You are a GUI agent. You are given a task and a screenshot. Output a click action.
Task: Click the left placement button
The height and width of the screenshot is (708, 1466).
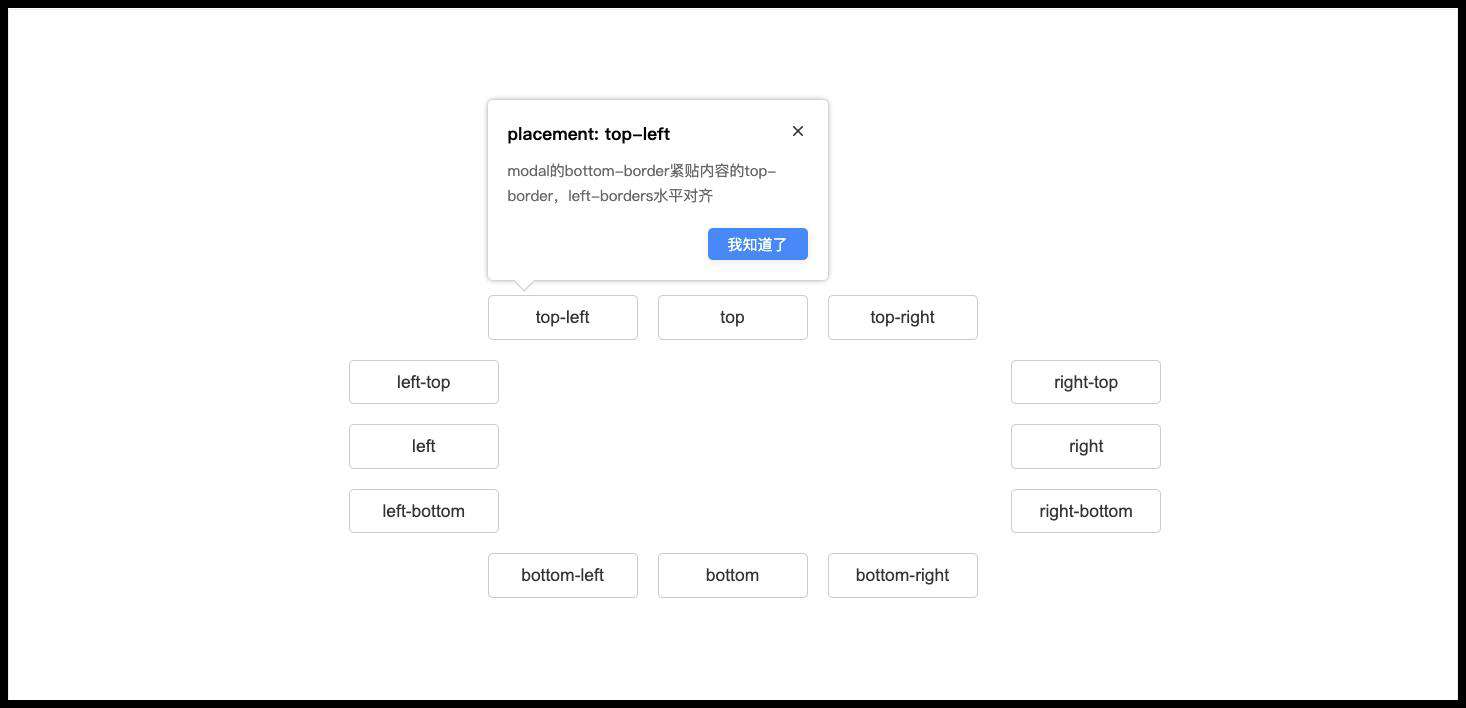coord(424,446)
